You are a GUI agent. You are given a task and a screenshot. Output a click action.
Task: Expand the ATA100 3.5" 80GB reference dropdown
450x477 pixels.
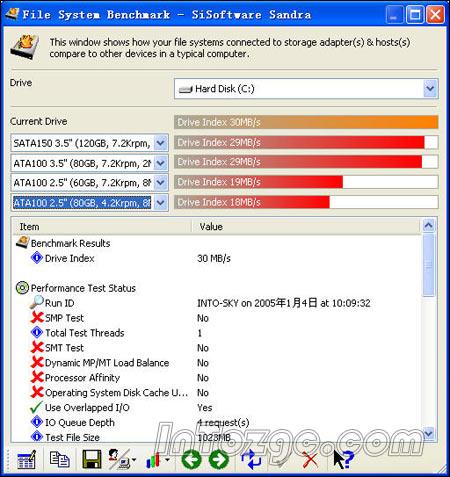(x=161, y=163)
